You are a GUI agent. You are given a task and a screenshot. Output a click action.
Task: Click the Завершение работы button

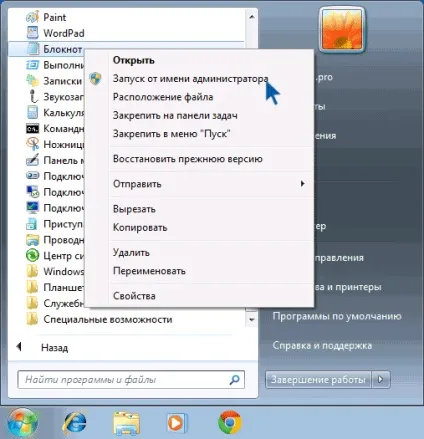[318, 380]
